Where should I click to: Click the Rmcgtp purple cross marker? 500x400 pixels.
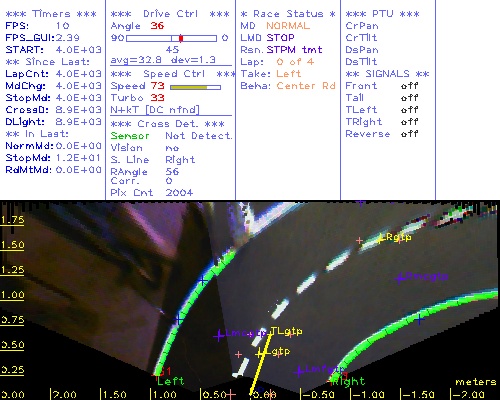400,278
